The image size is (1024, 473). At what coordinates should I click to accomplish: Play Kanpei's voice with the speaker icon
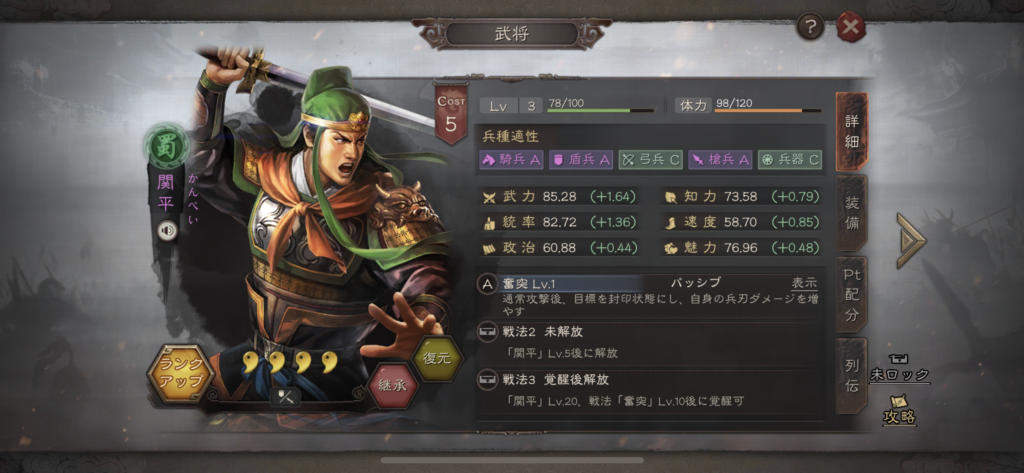pyautogui.click(x=167, y=230)
